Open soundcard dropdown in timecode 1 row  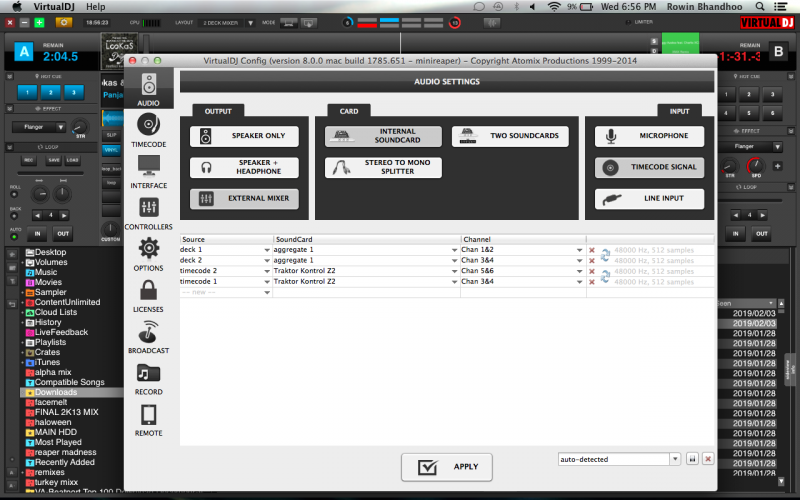click(454, 282)
